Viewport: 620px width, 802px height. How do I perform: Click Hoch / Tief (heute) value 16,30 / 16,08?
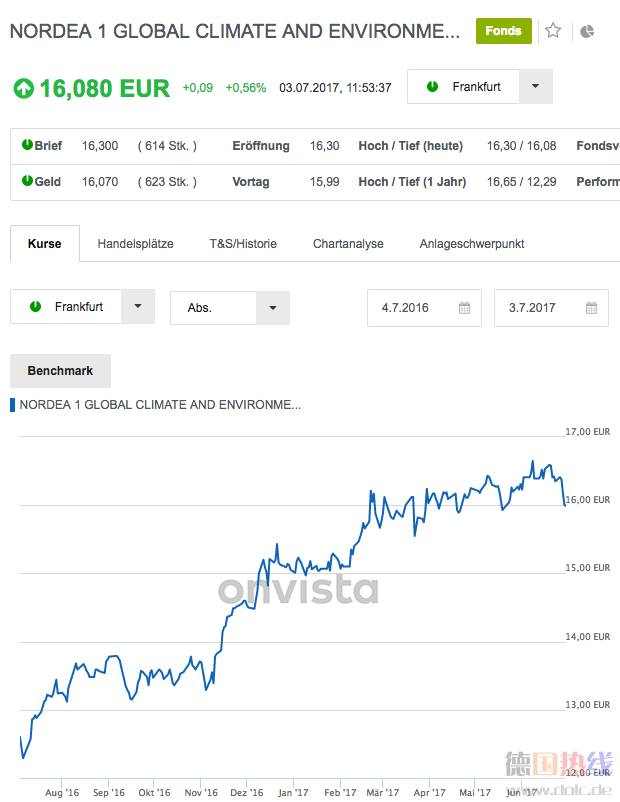pos(521,146)
